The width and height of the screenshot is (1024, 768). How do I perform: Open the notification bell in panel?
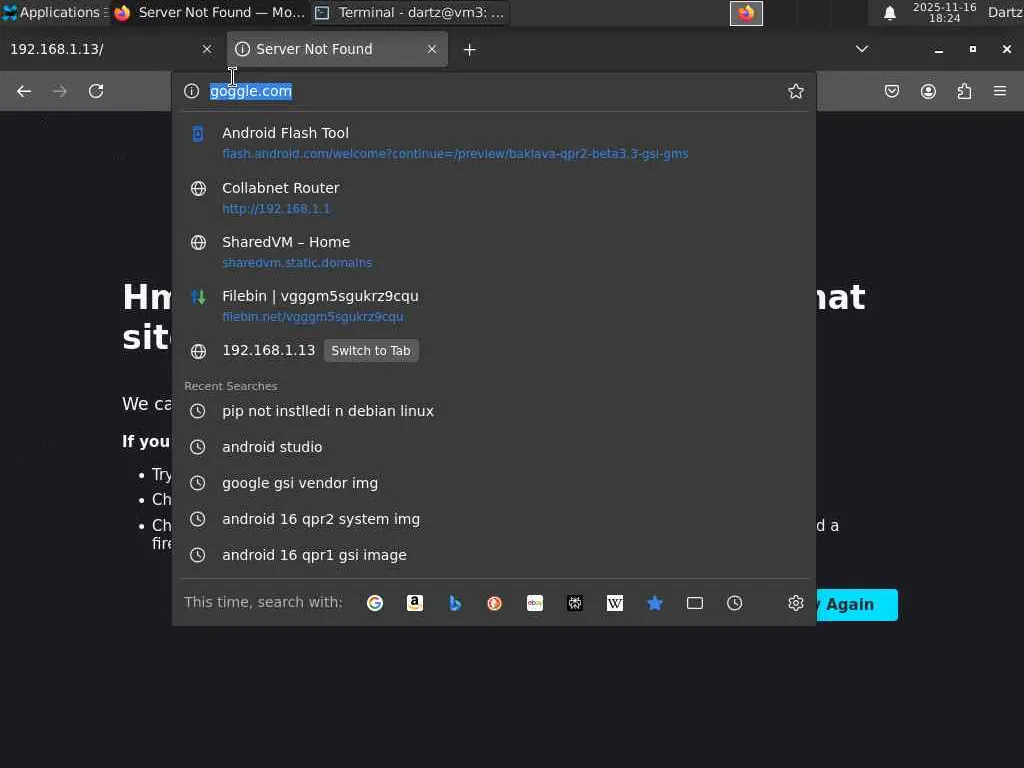(889, 12)
